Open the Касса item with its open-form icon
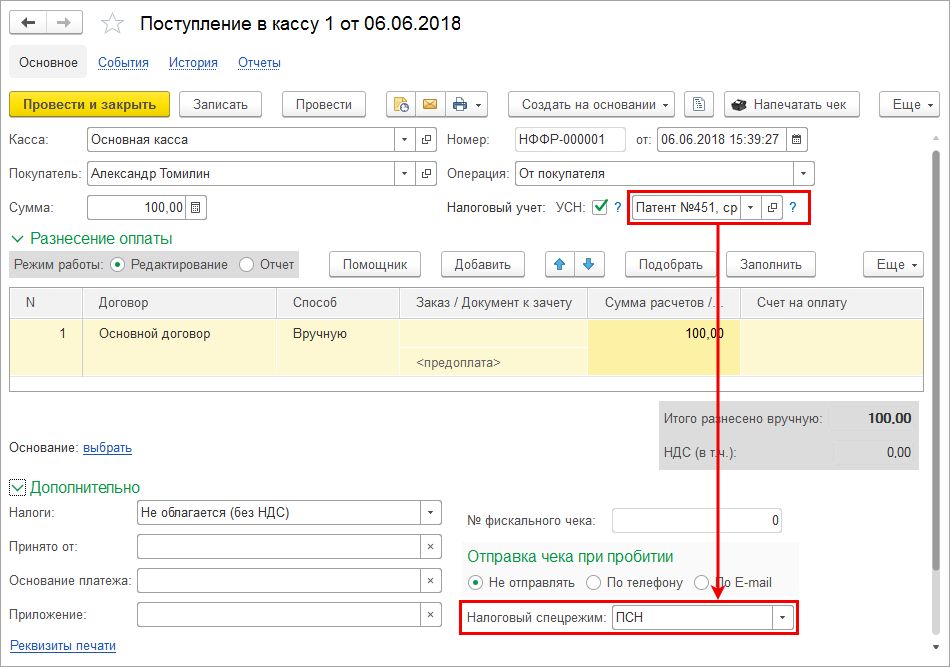The height and width of the screenshot is (667, 950). (426, 139)
